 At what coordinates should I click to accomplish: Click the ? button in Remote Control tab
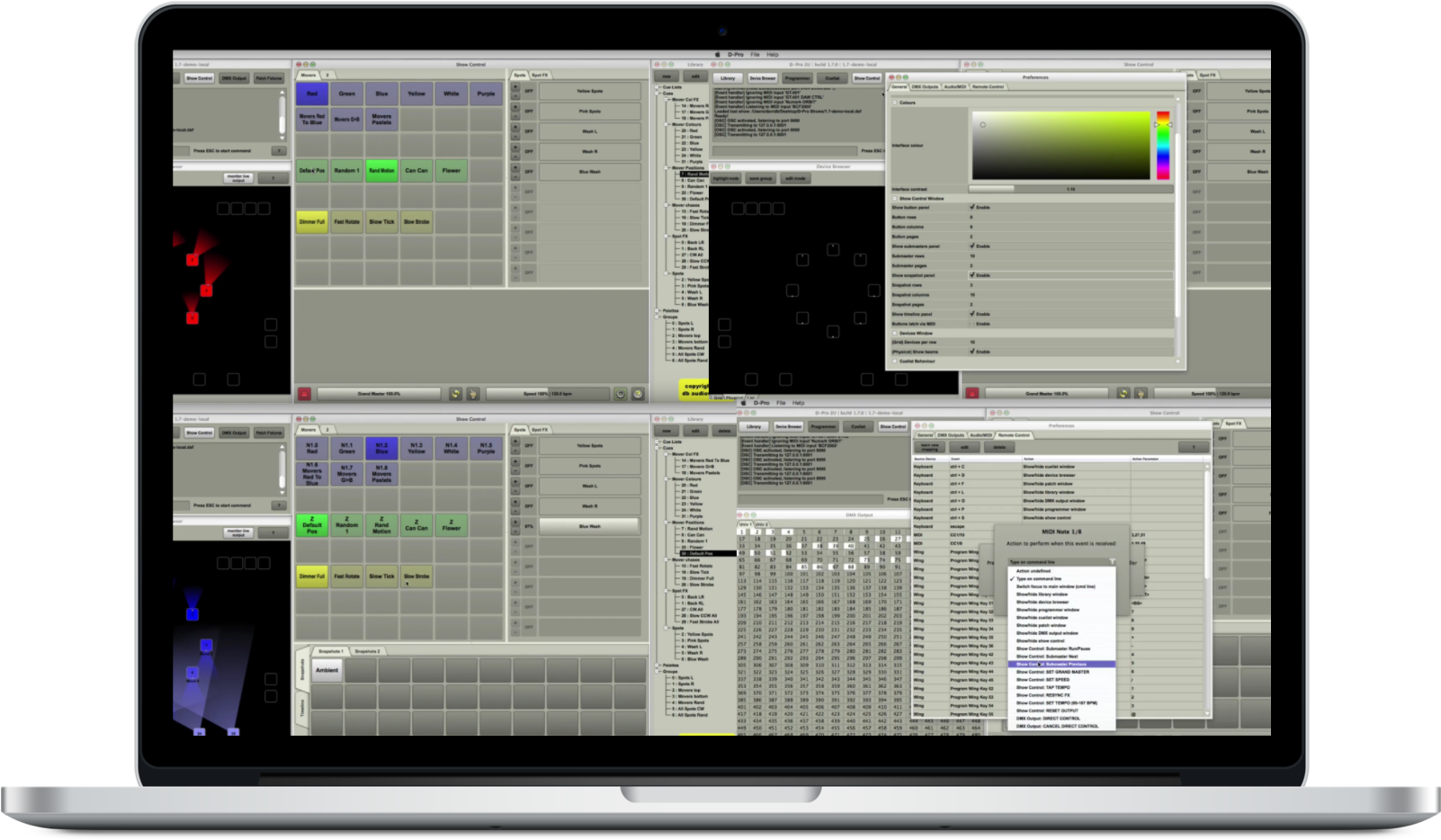click(1195, 447)
